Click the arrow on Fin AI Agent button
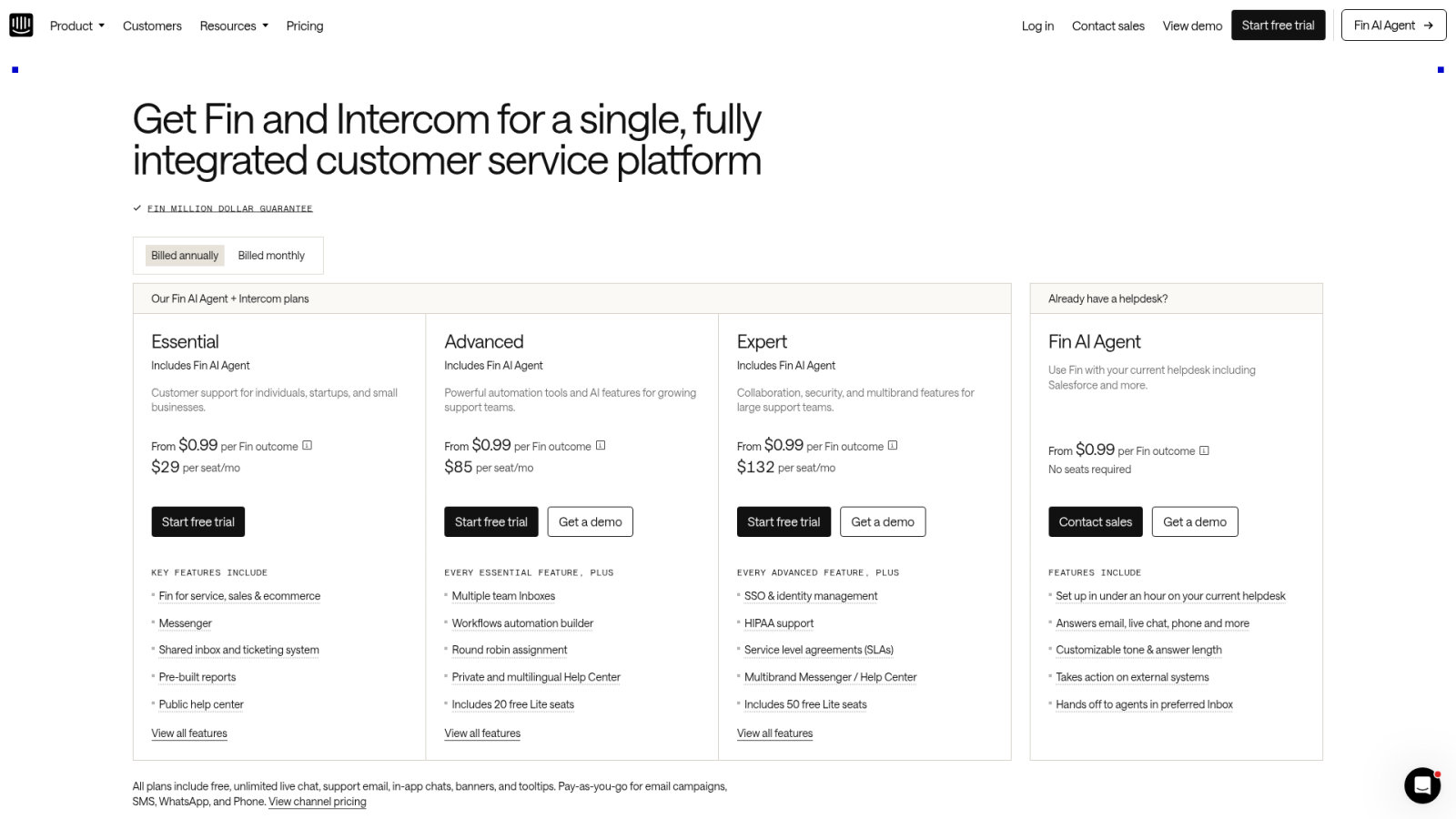Screen dimensions: 1456x819 coord(1429,25)
